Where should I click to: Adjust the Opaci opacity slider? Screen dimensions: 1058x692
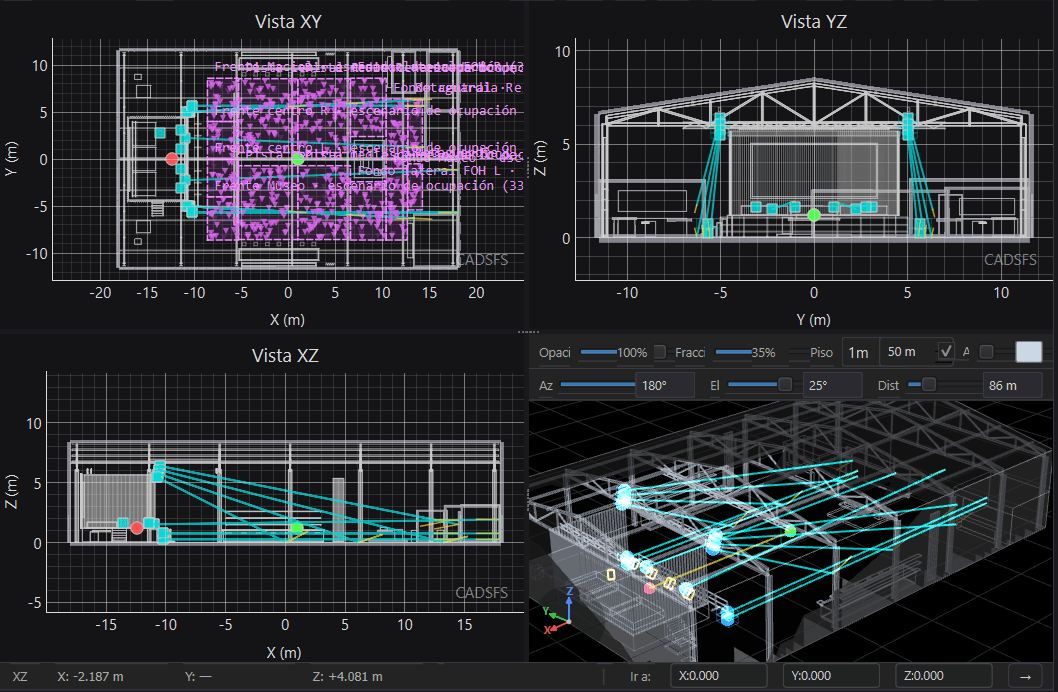tap(598, 352)
